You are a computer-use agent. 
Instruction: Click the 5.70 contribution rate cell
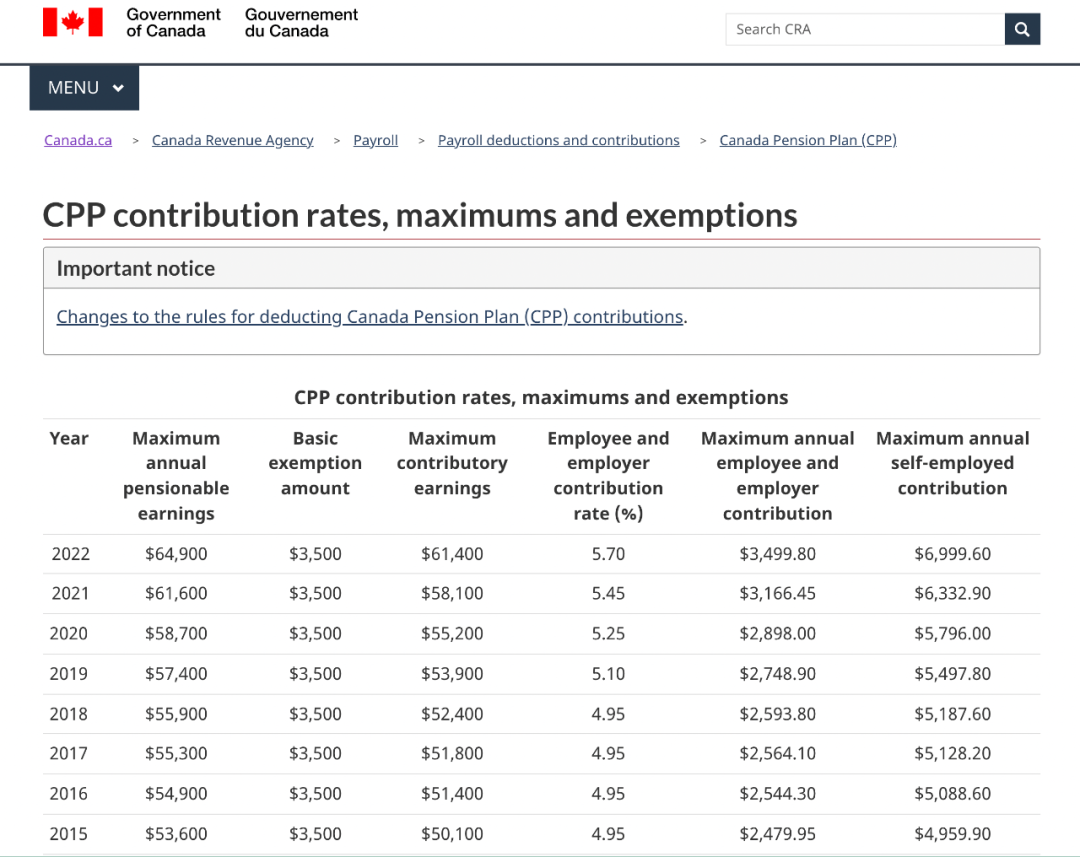point(608,554)
